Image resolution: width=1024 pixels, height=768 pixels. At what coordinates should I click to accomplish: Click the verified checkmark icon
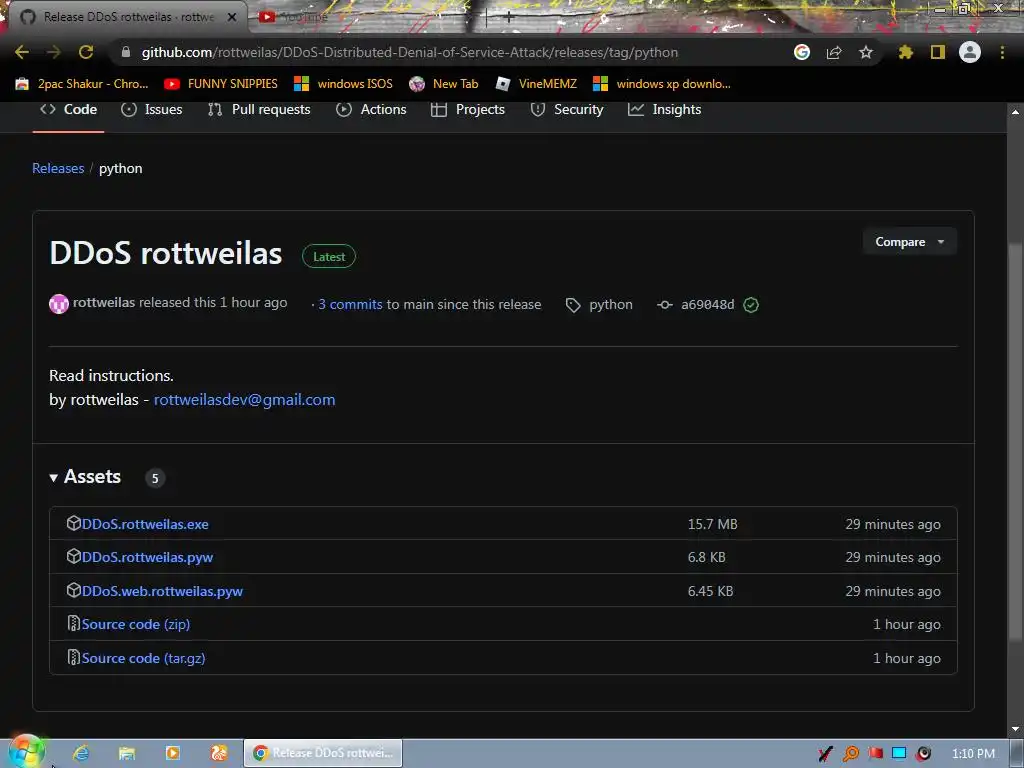(751, 305)
